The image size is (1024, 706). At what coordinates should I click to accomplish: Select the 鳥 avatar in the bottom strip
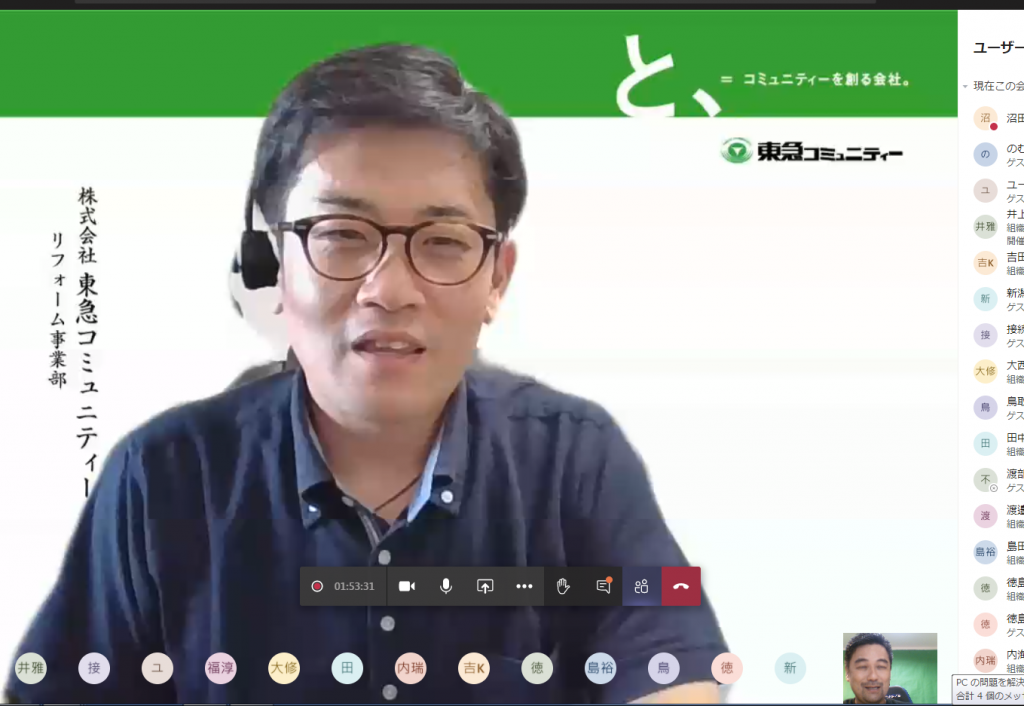pos(664,668)
